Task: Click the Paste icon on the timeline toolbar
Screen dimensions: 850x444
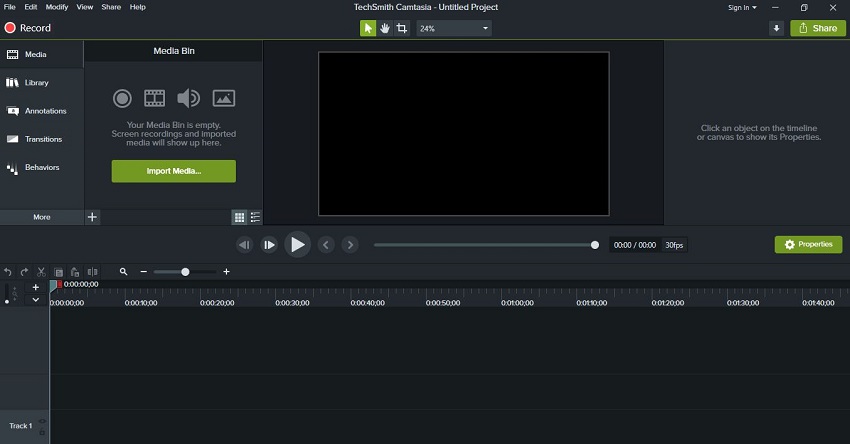Action: [x=75, y=272]
